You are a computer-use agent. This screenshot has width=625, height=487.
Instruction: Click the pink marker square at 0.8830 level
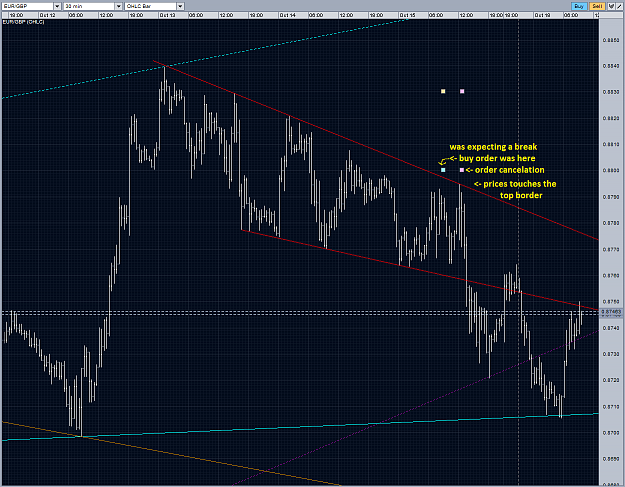pos(462,91)
